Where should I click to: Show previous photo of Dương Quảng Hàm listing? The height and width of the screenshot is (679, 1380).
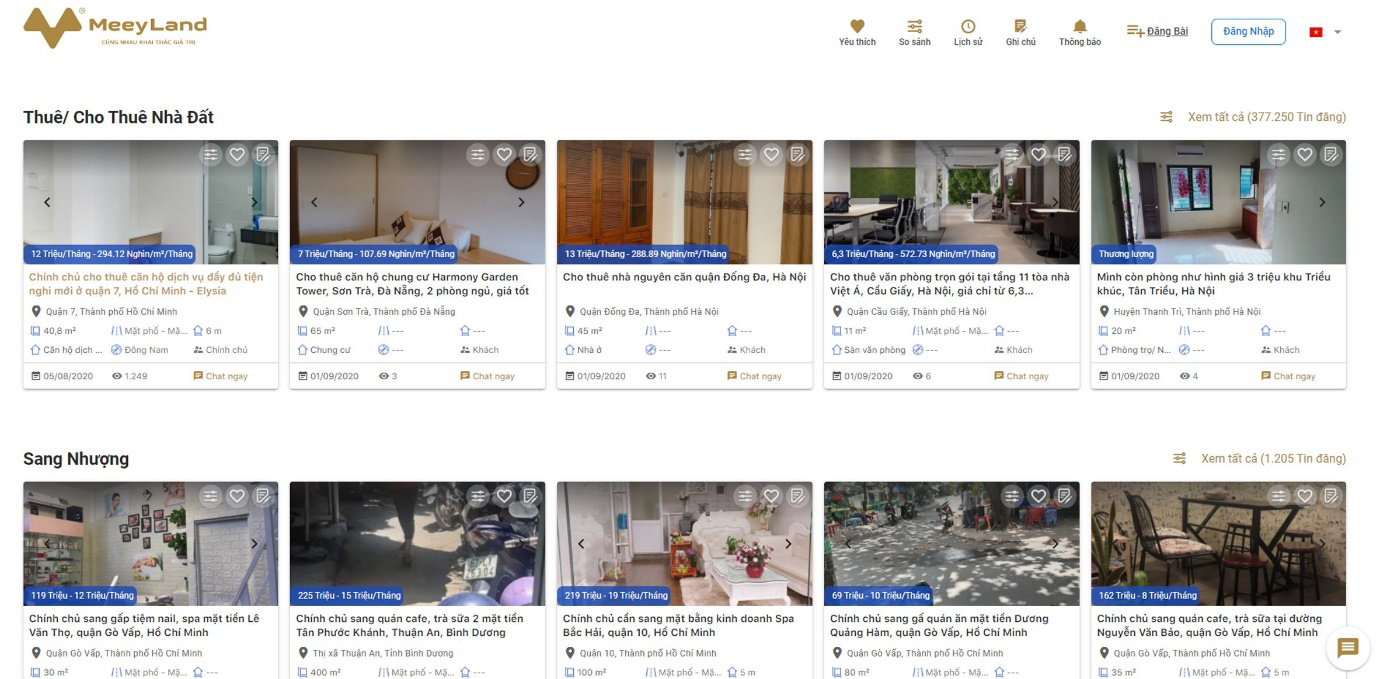[x=848, y=544]
